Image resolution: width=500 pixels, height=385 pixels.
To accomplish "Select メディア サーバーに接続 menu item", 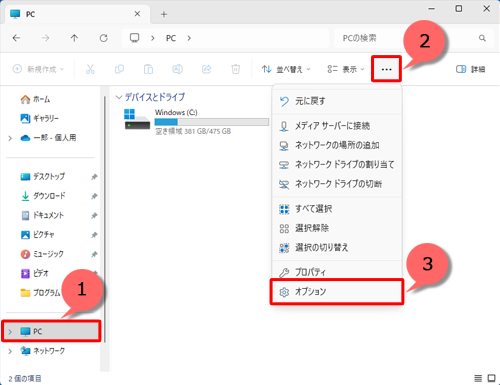I will coord(337,126).
